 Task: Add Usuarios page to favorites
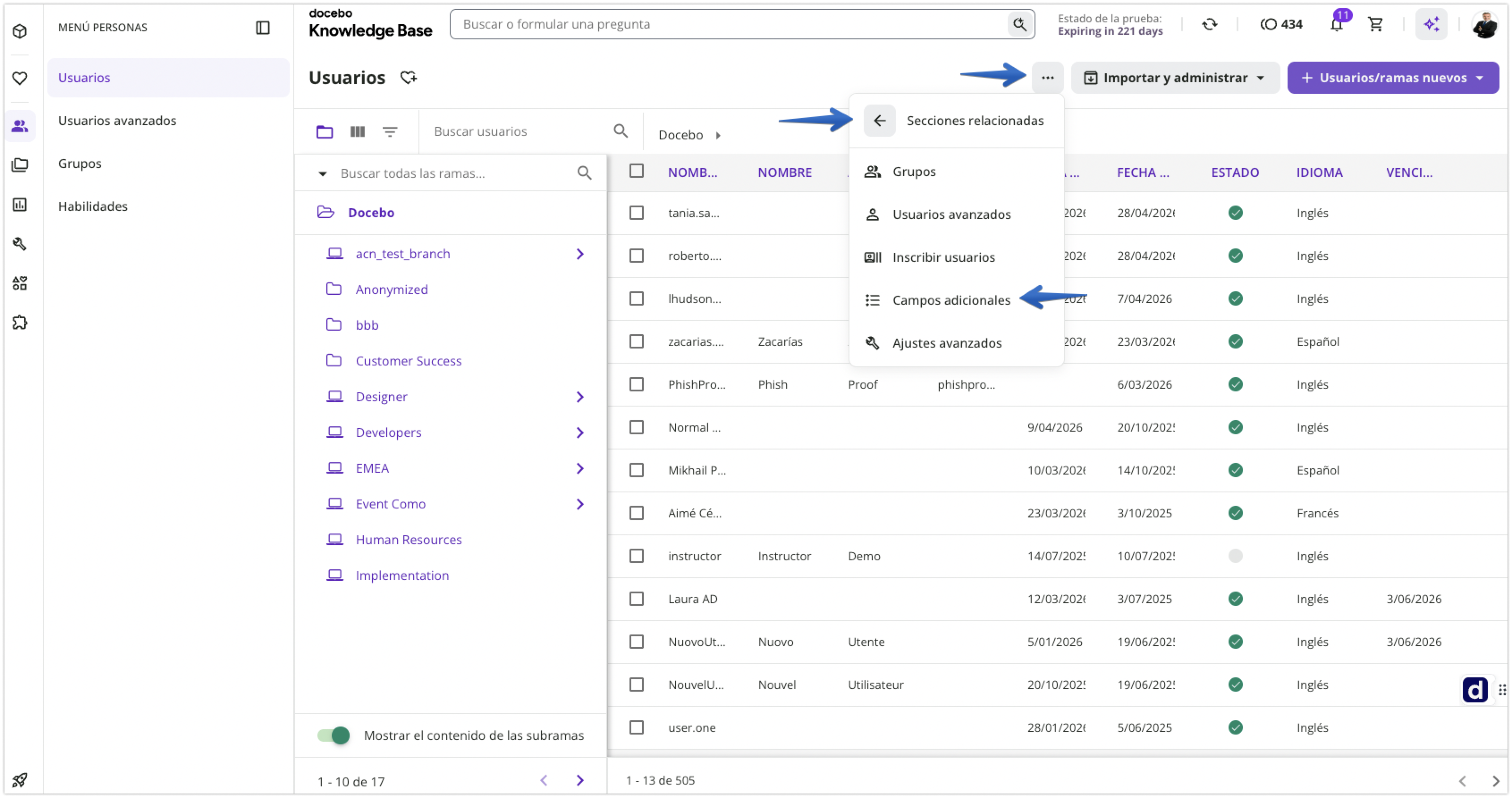coord(409,77)
